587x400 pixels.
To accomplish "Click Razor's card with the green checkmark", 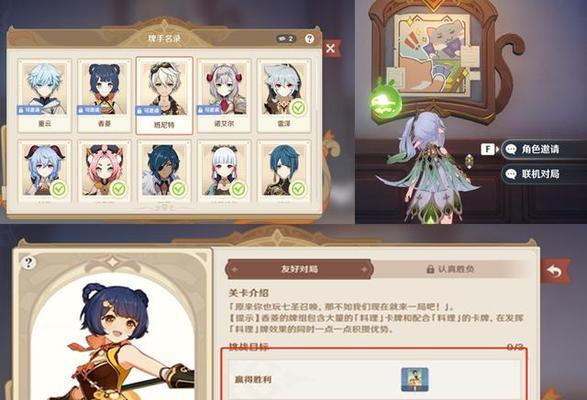I will pos(284,95).
